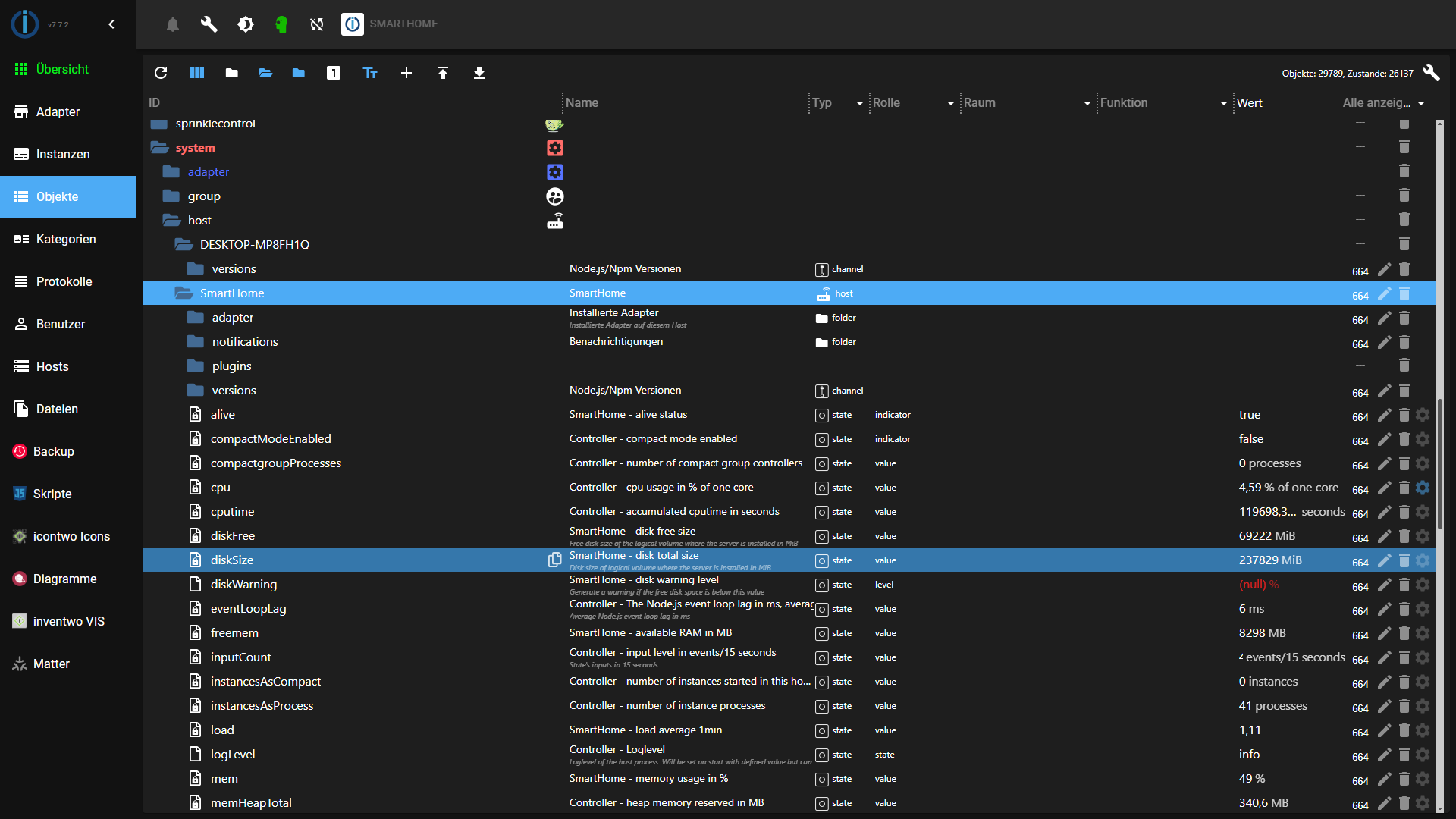
Task: Select the memHeapTotal row
Action: (x=789, y=803)
